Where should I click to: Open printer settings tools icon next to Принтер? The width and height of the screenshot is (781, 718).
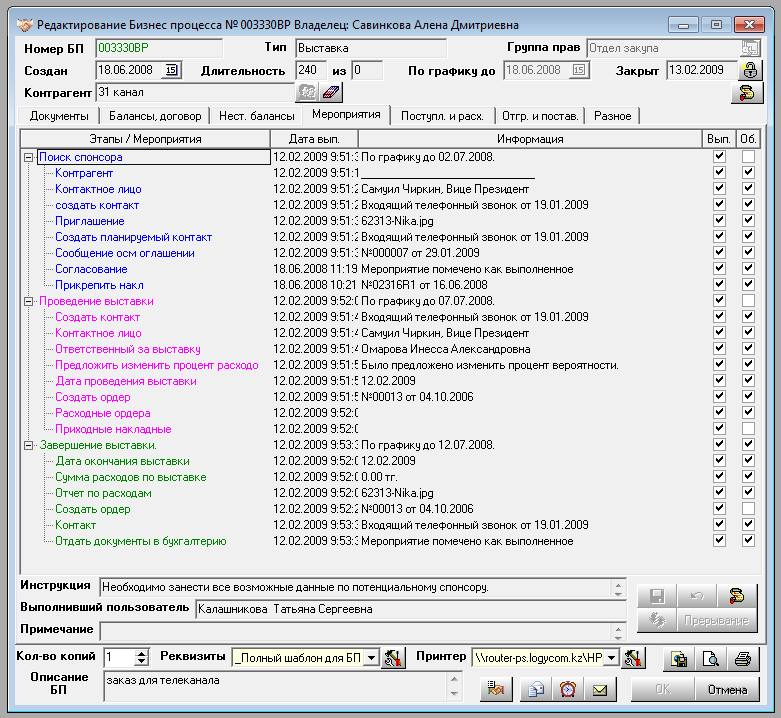[633, 658]
